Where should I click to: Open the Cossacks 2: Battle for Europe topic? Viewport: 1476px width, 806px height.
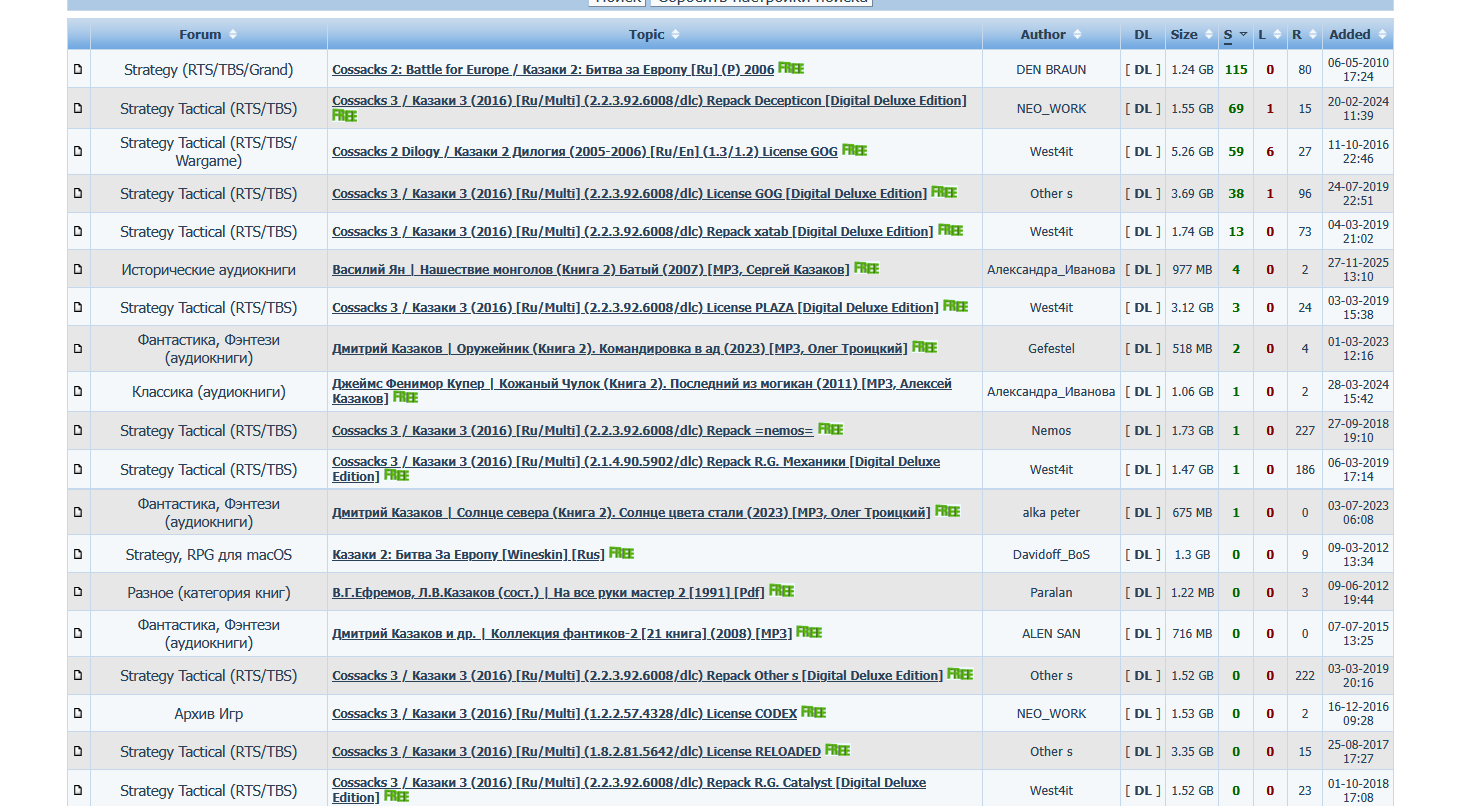[553, 70]
